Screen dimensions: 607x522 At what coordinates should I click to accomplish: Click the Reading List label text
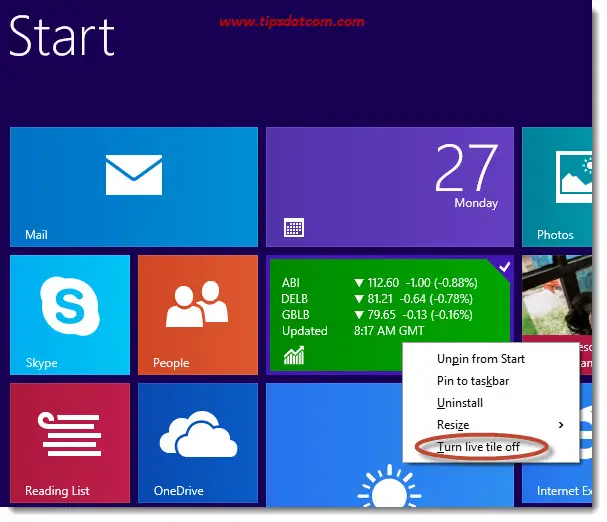click(57, 491)
